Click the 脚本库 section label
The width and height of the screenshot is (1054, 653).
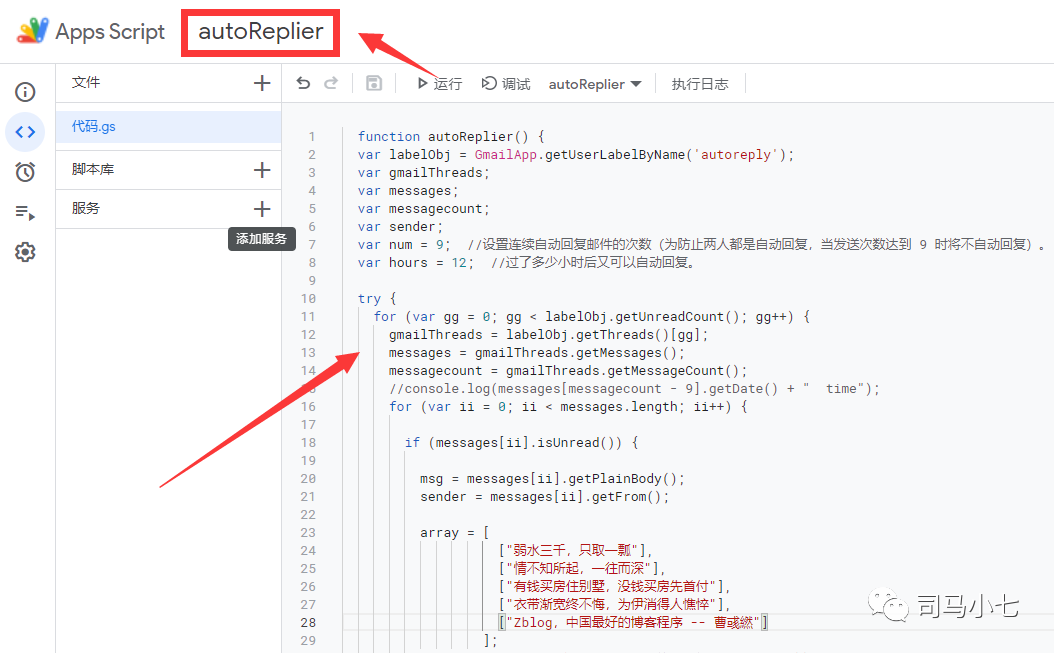(x=93, y=169)
